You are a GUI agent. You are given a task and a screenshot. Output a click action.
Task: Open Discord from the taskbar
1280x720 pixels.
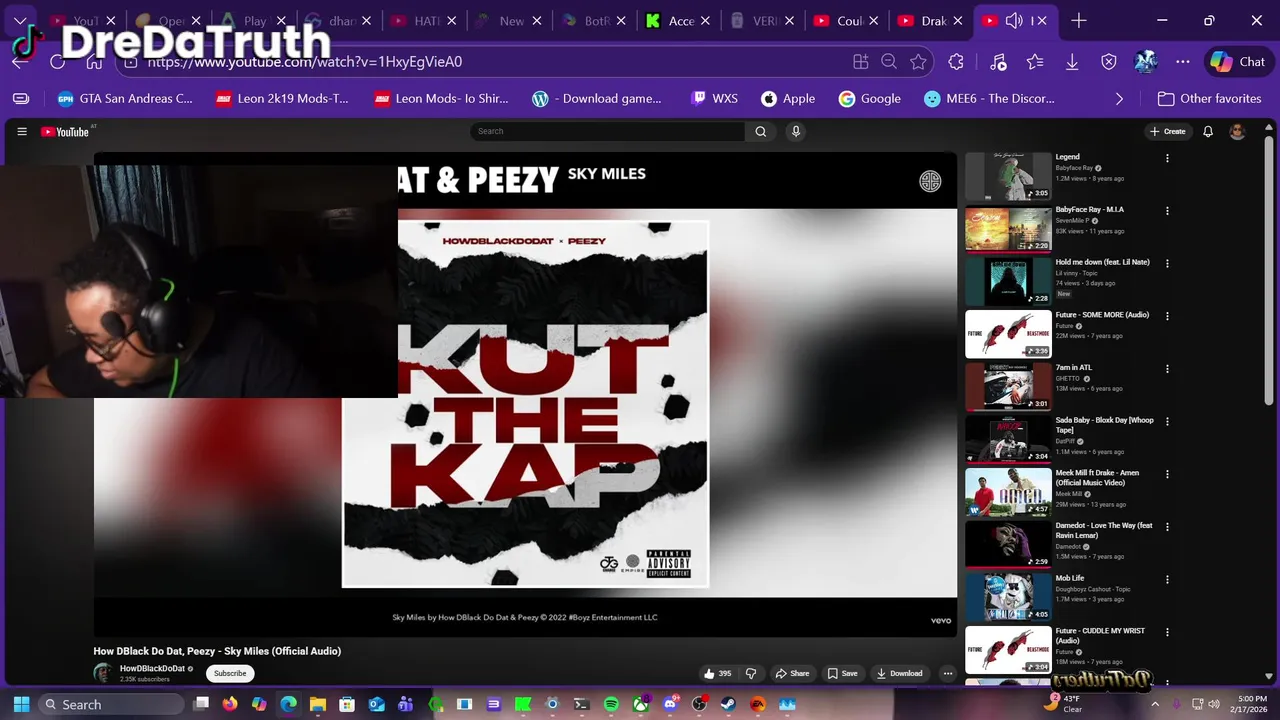670,704
